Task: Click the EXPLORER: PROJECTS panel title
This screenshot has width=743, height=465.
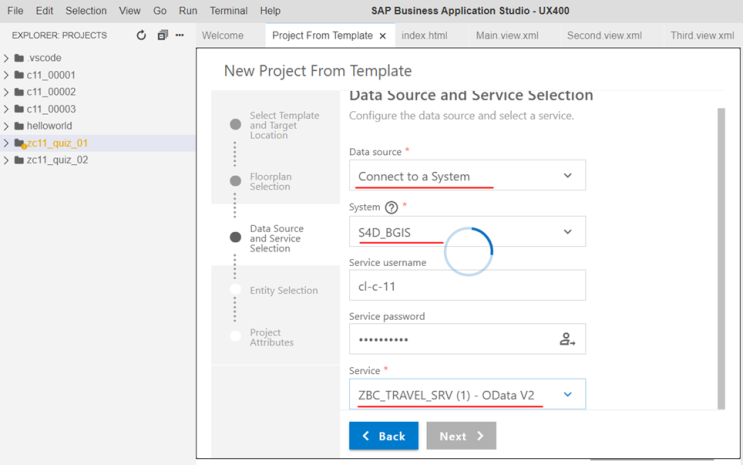Action: click(59, 36)
